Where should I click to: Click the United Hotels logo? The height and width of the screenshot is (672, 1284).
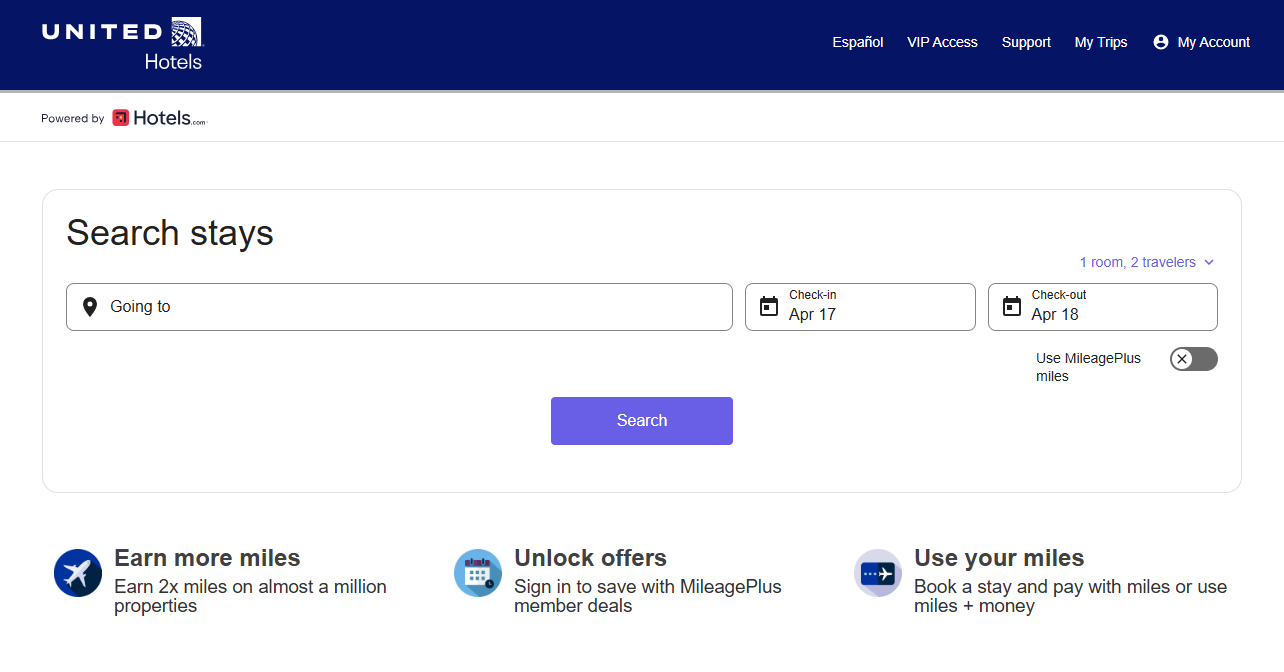click(122, 44)
